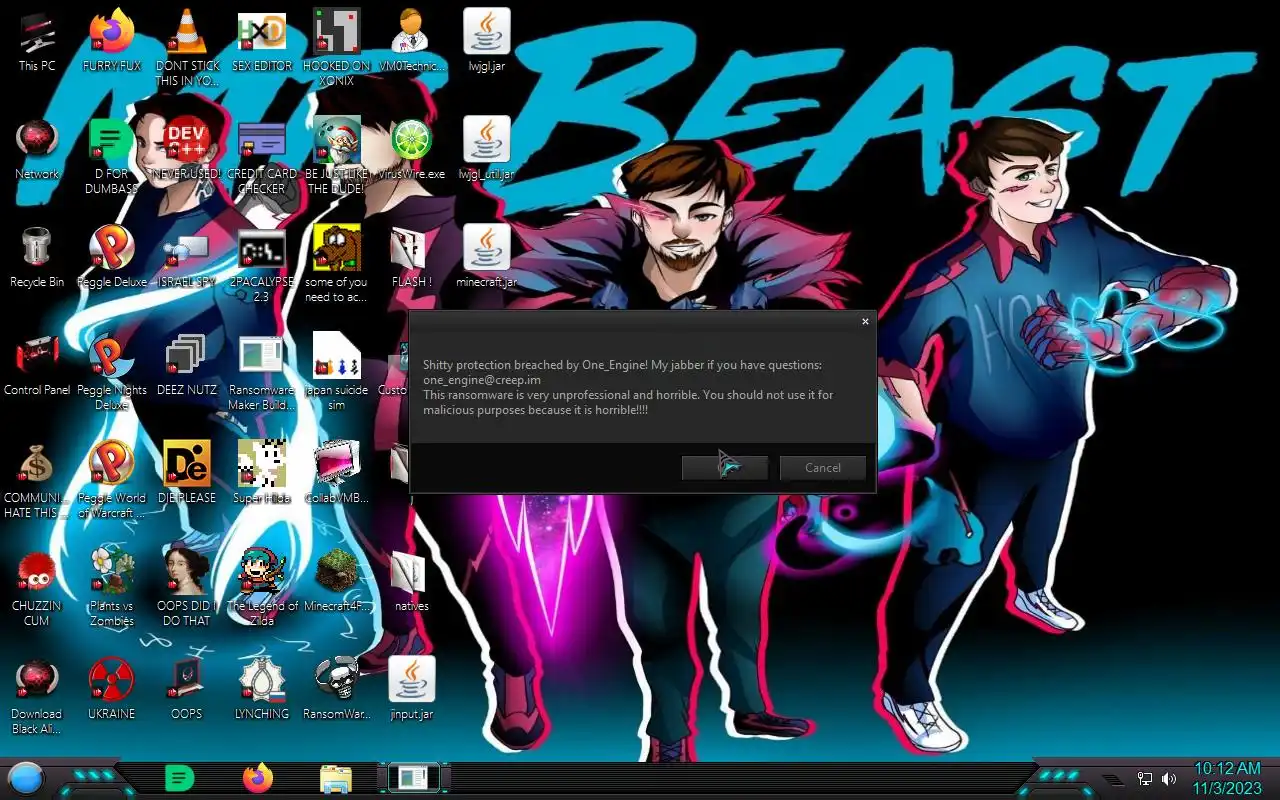Viewport: 1280px width, 800px height.
Task: Select the Network desktop icon
Action: point(37,150)
